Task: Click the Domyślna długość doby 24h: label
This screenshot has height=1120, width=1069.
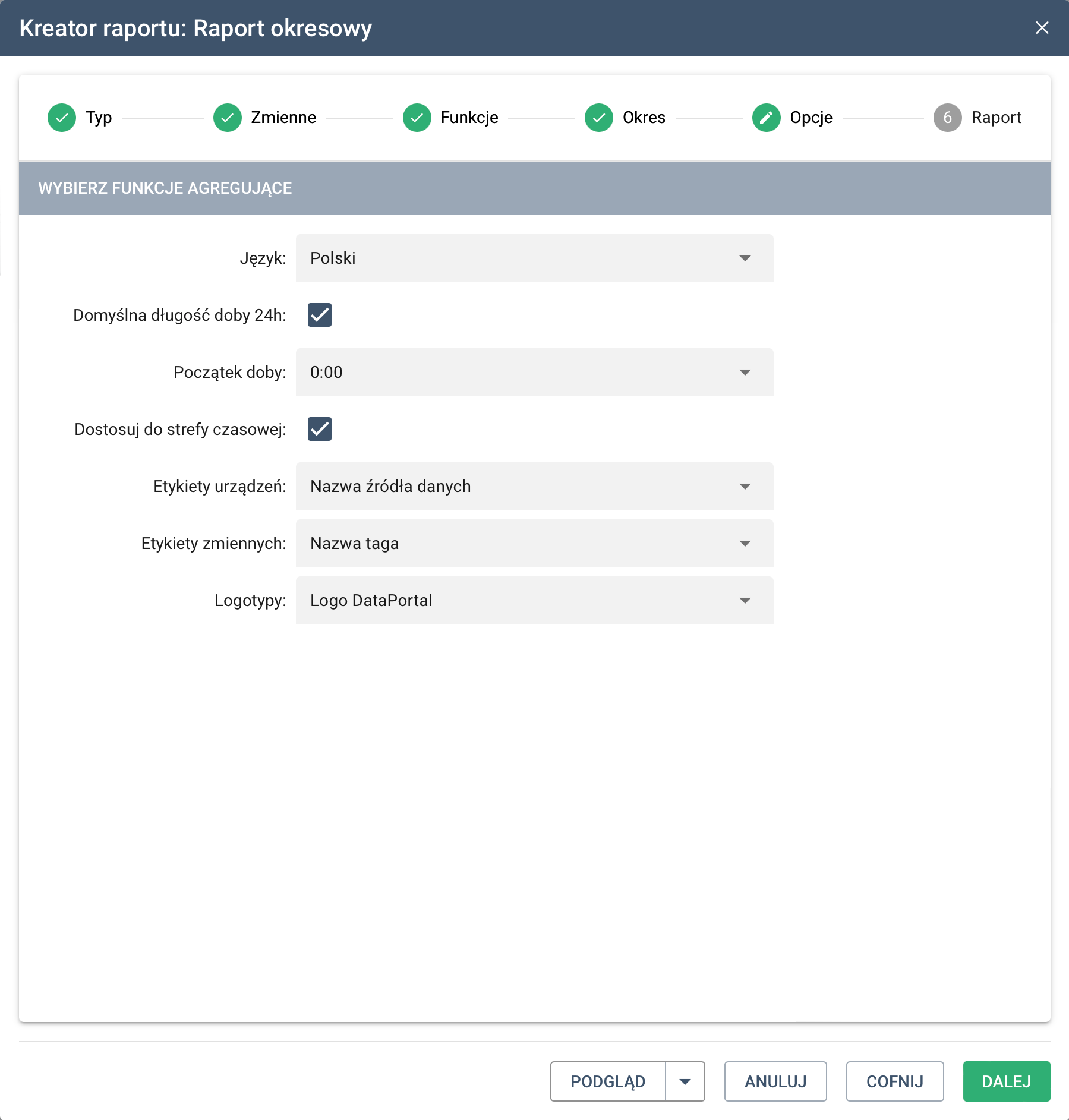Action: point(179,316)
